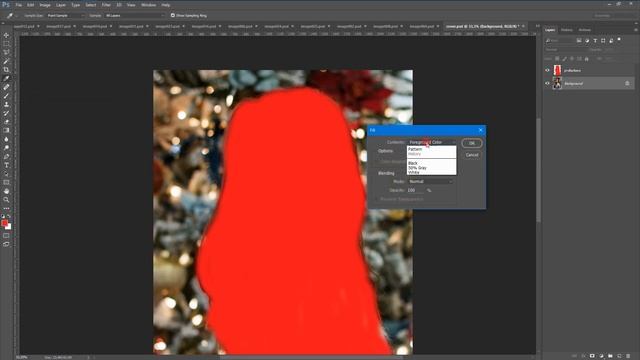Select the Path Selection tool
This screenshot has height=360, width=640.
click(6, 174)
